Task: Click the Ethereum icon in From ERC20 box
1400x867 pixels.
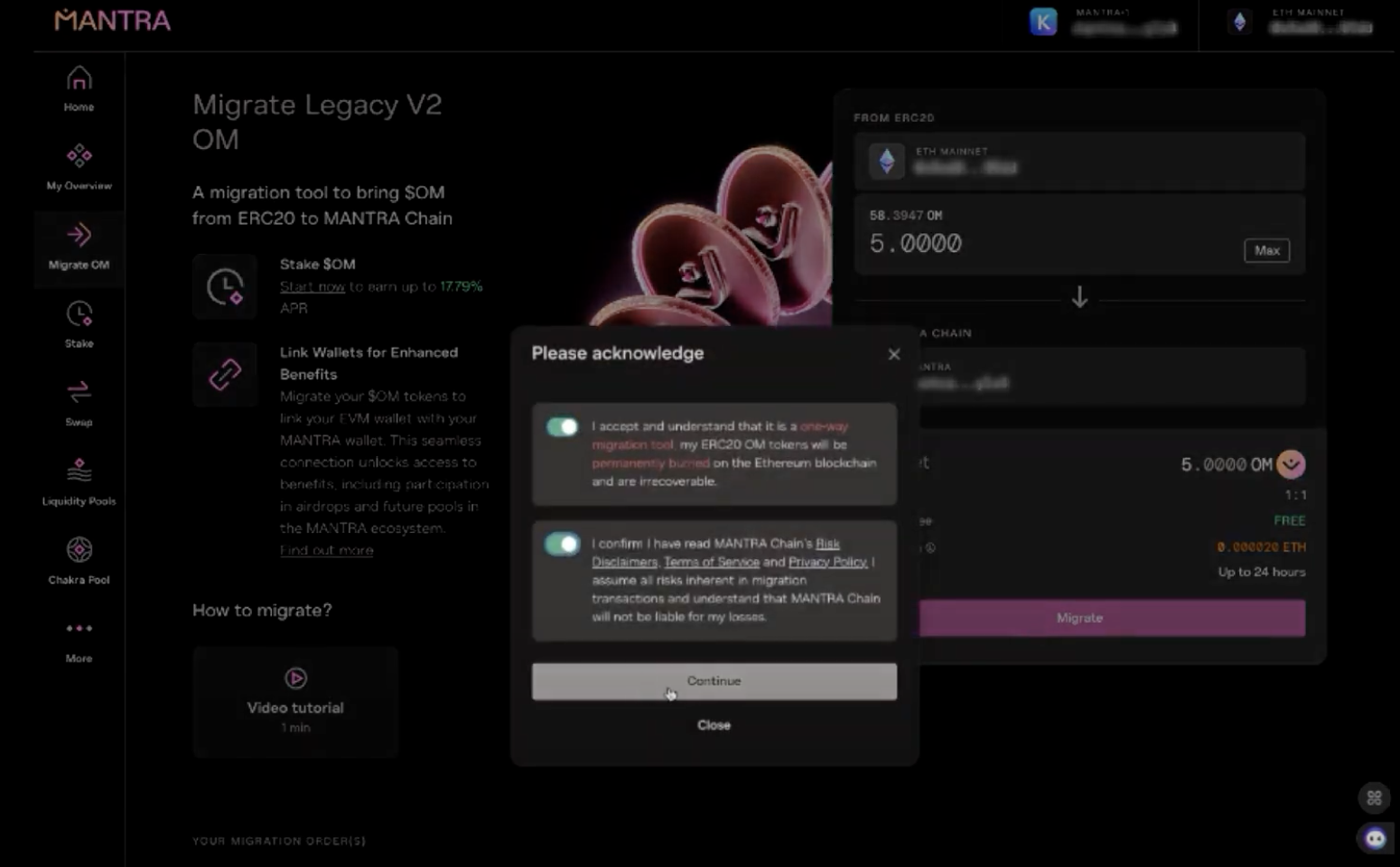Action: point(887,161)
